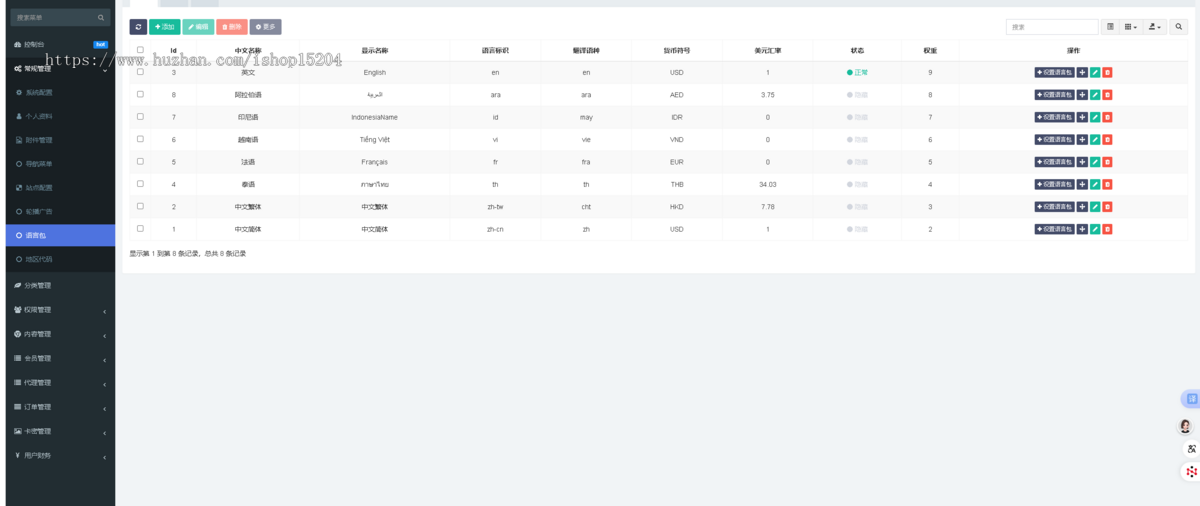Tick checkbox for Français row

pos(140,161)
